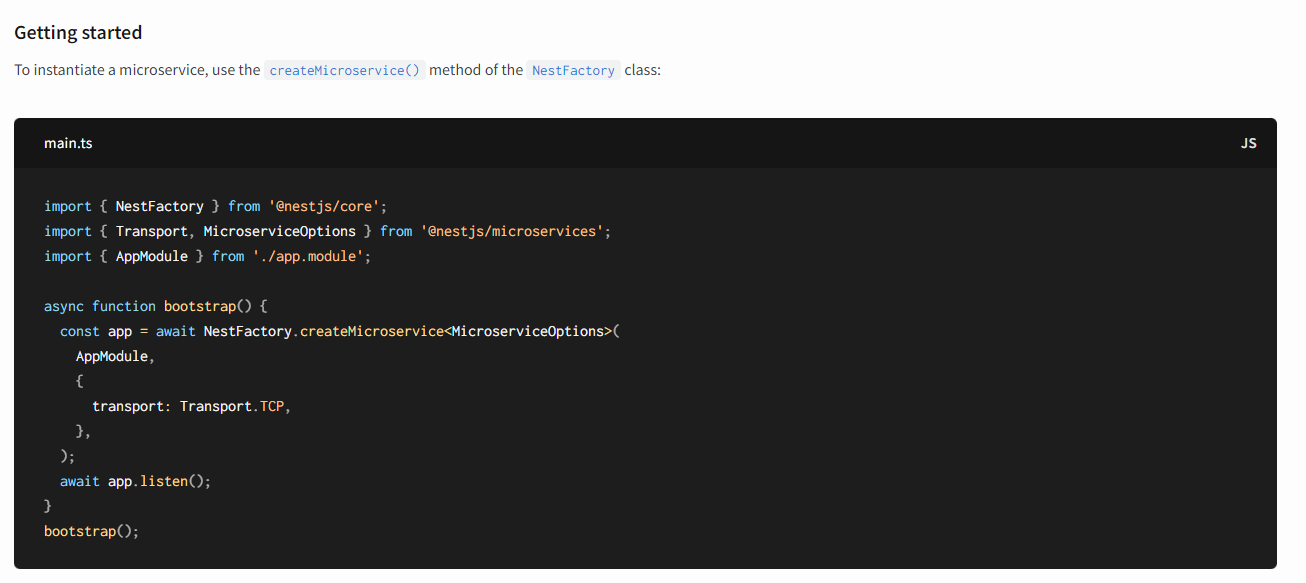Click the main.ts file name label

[x=68, y=143]
